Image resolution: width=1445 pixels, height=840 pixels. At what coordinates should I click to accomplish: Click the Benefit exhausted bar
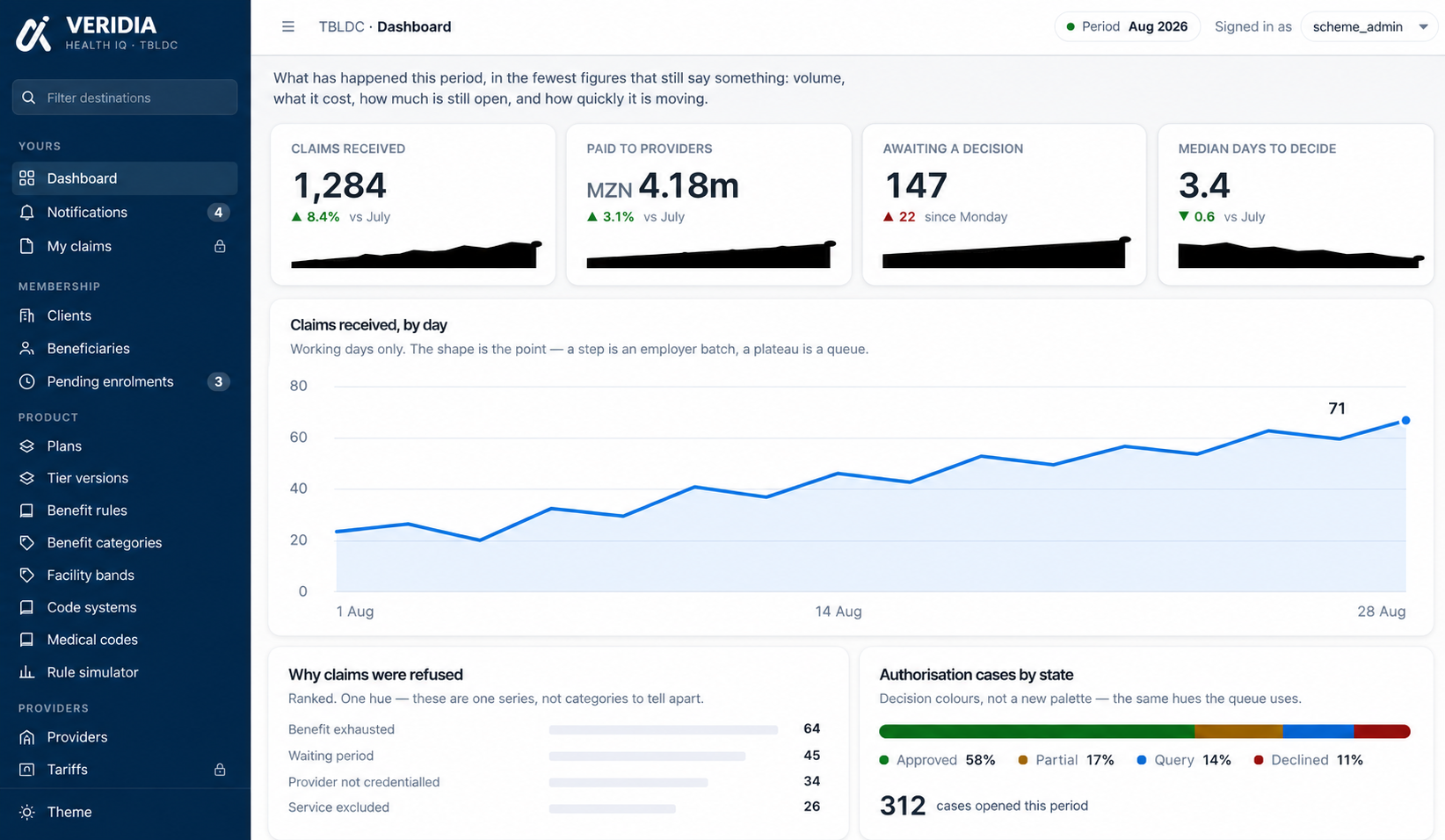(664, 729)
